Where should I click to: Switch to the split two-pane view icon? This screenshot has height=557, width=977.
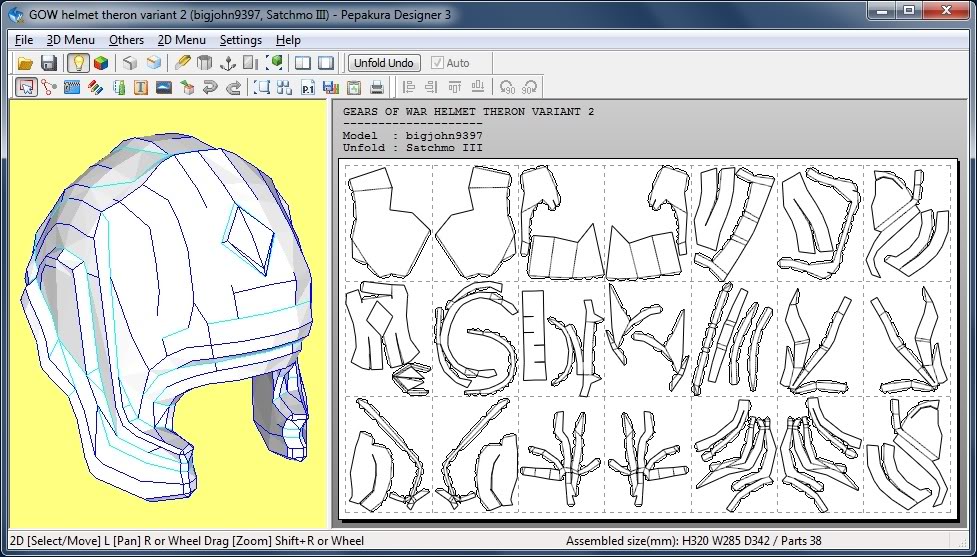click(303, 63)
